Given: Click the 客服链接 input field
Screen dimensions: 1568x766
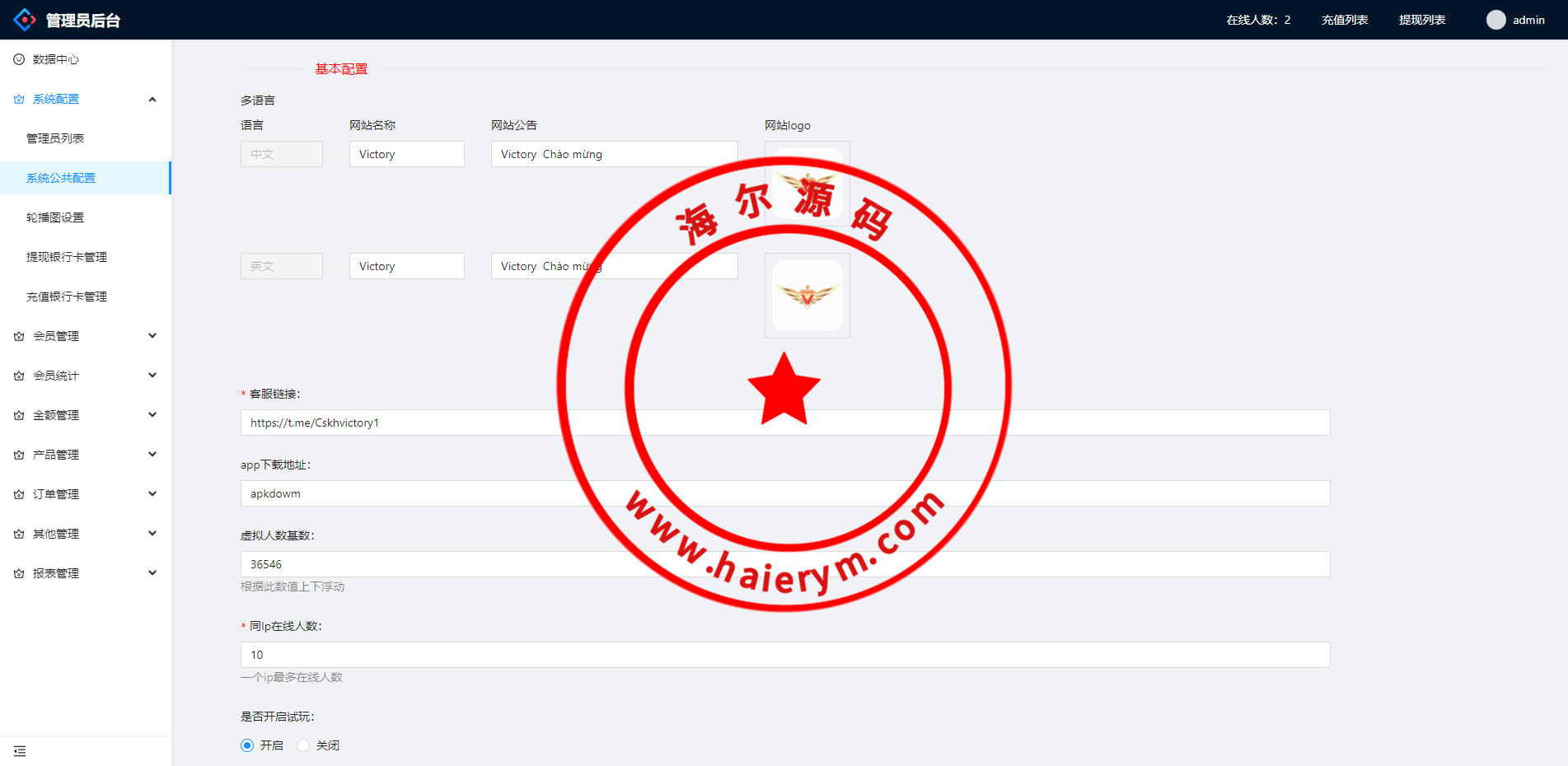Looking at the screenshot, I should 412,423.
